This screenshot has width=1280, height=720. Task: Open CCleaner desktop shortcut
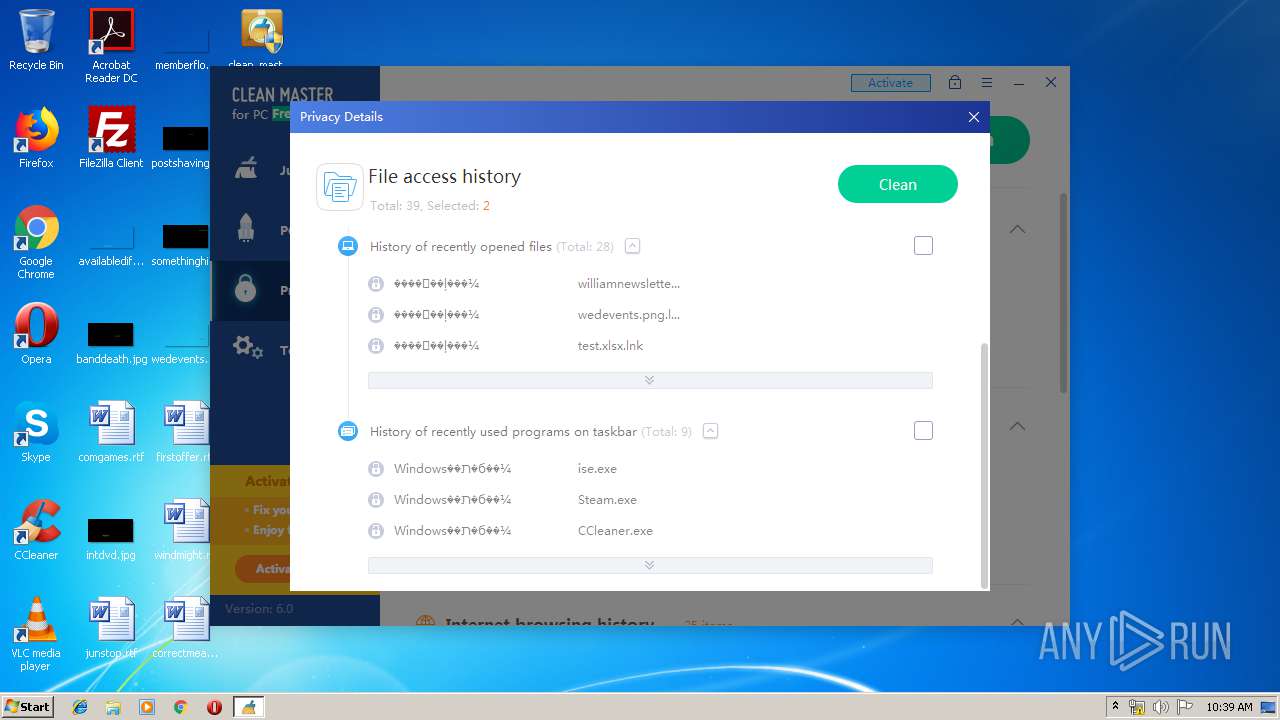36,530
